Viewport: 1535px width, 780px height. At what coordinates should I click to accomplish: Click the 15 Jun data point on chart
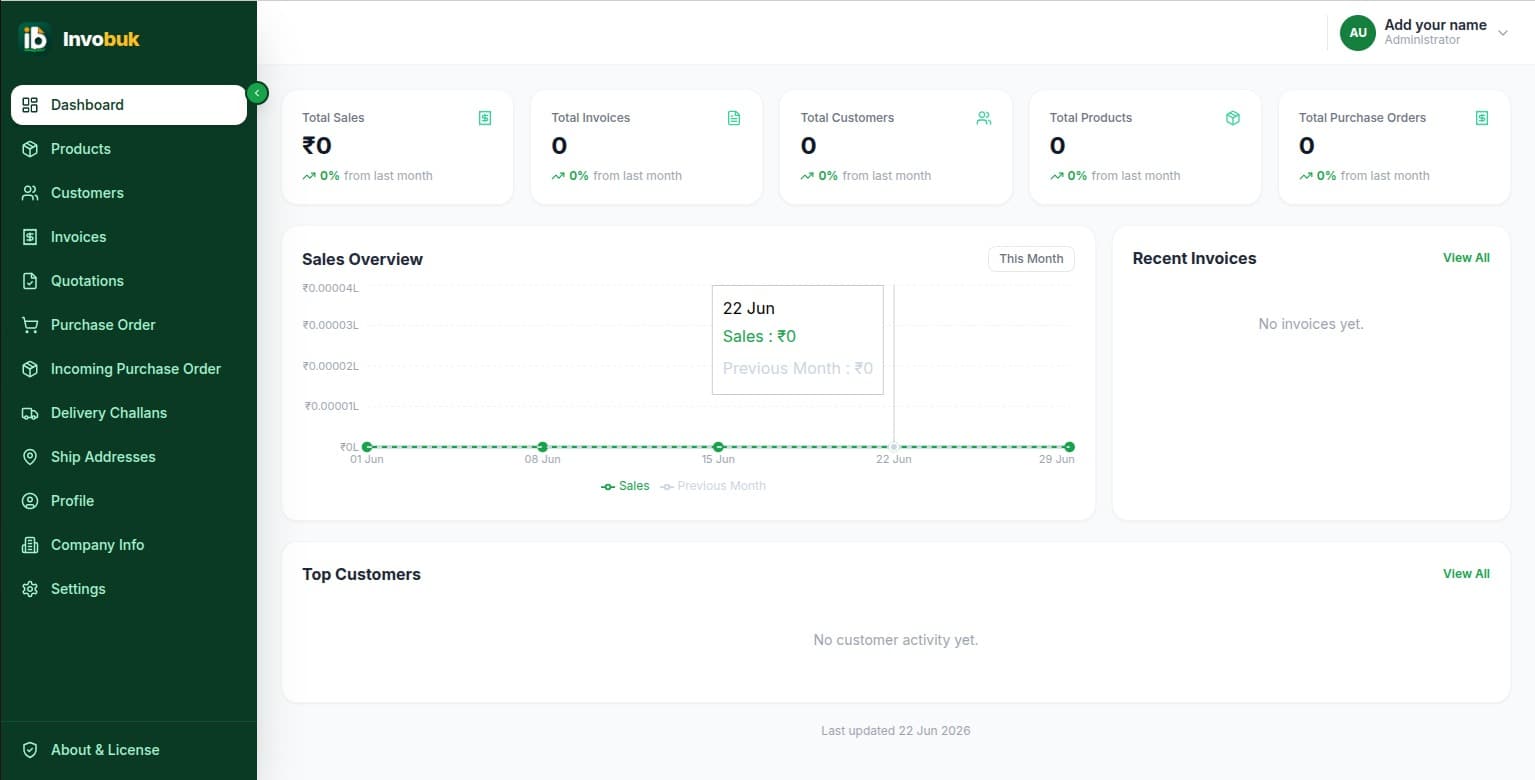718,447
